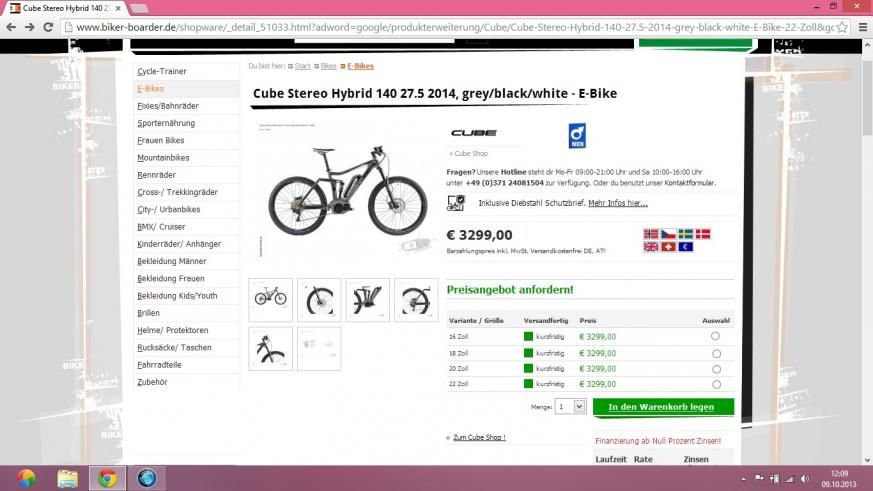Select the Euro currency flag icon

coord(685,247)
